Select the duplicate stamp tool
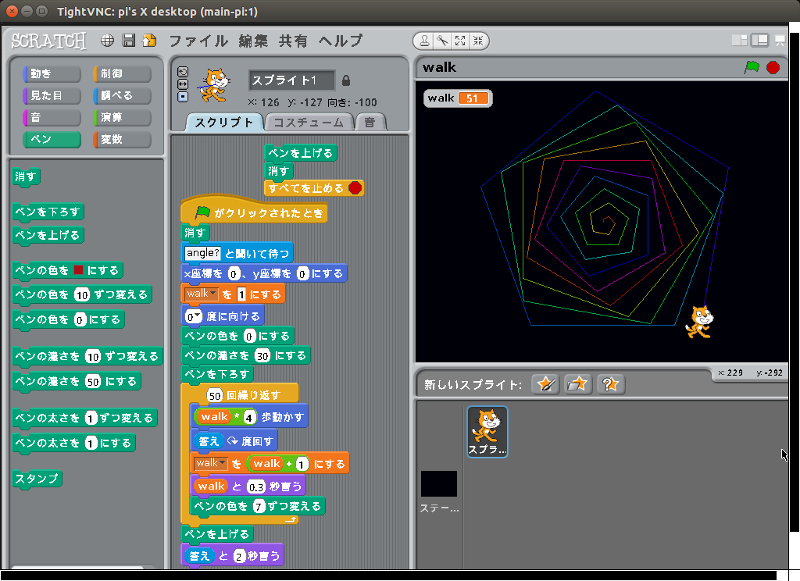The image size is (800, 581). point(424,41)
